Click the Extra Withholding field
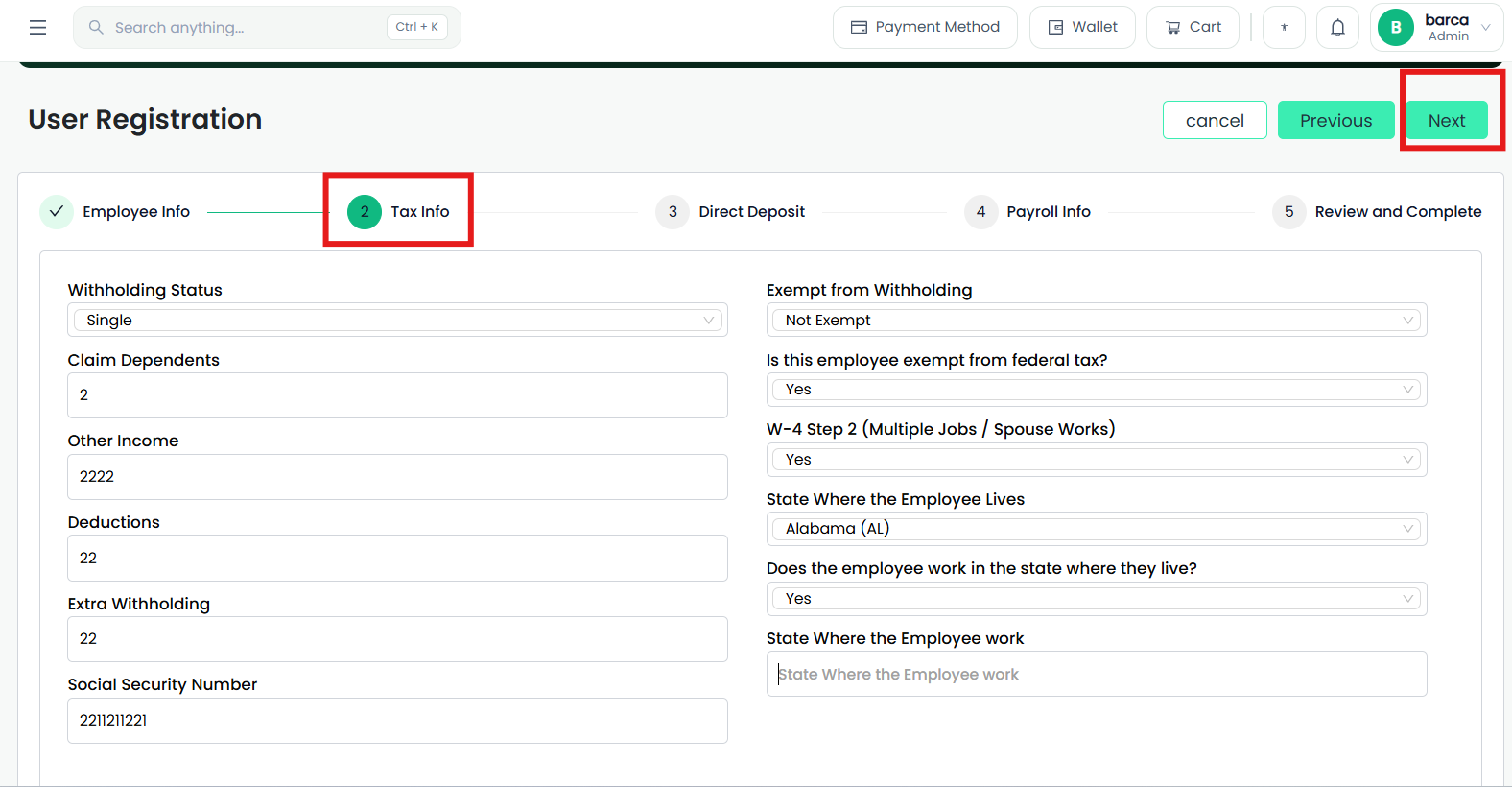The image size is (1512, 787). click(x=397, y=639)
